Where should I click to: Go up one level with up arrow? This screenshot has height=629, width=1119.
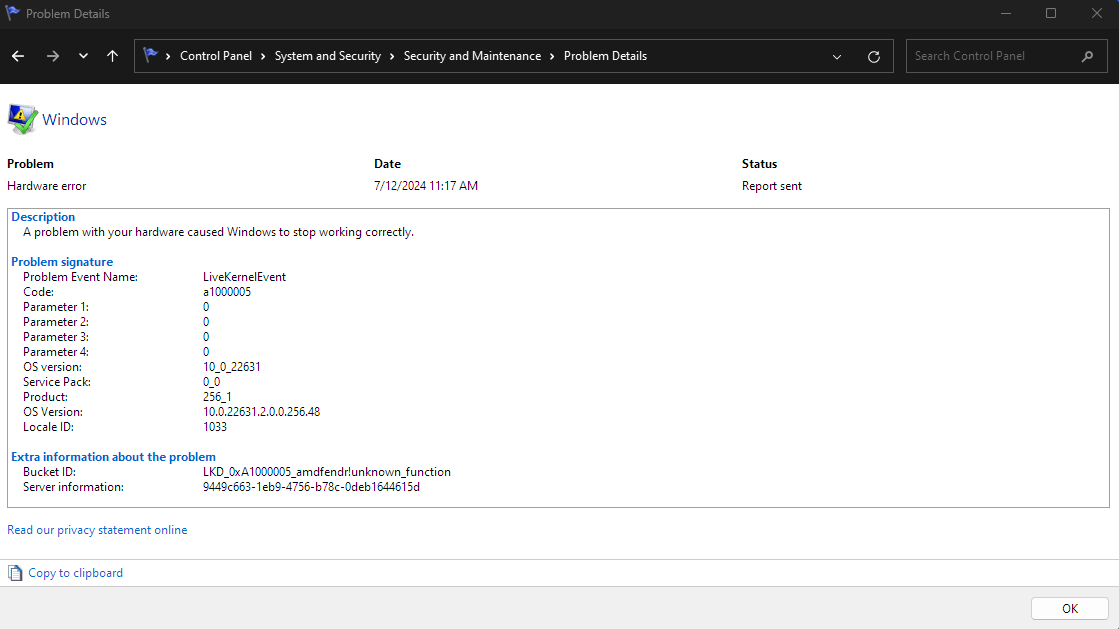pos(113,56)
